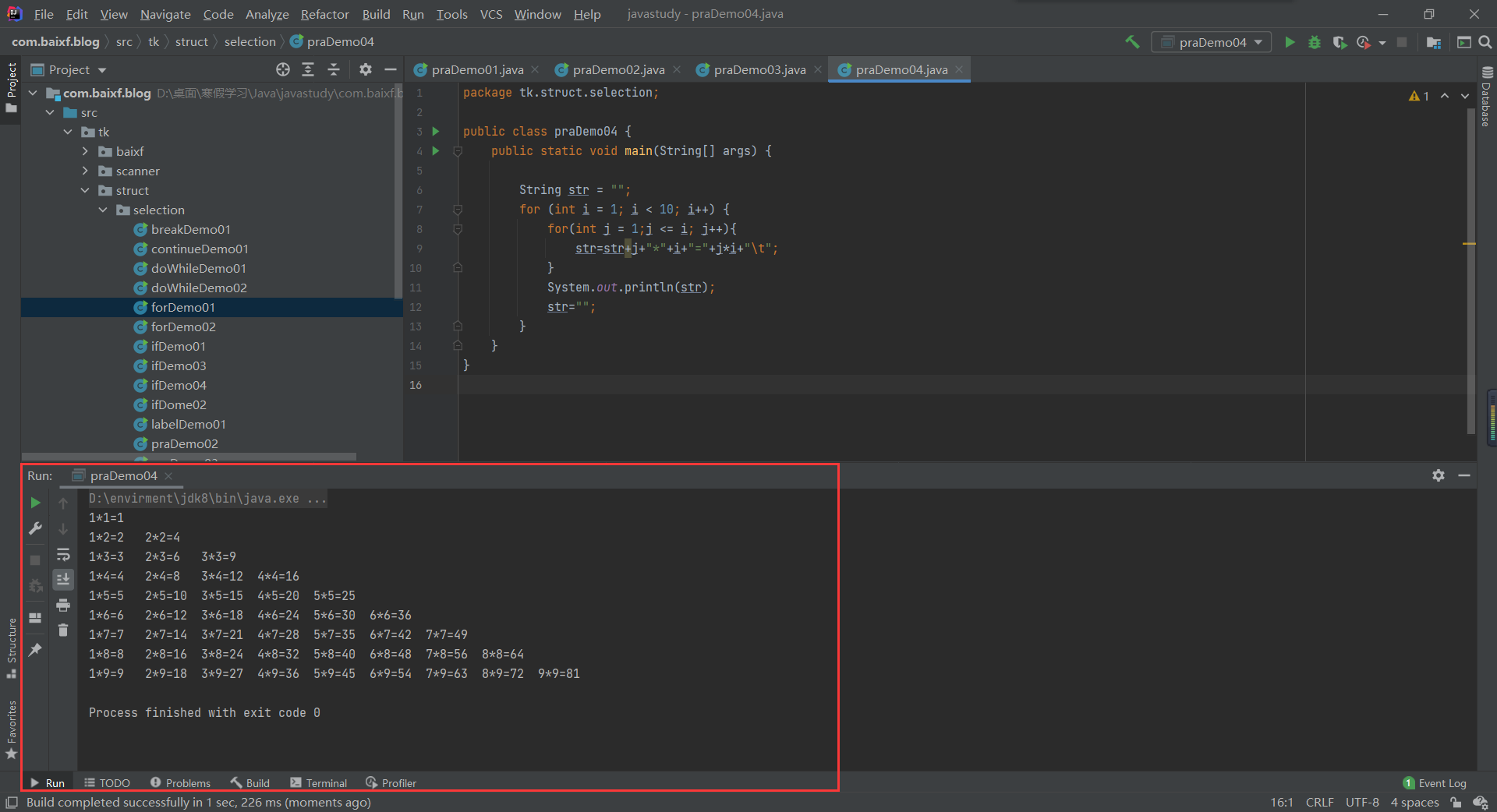The height and width of the screenshot is (812, 1497).
Task: Click the Project tree horizontal scrollbar
Action: click(x=189, y=457)
